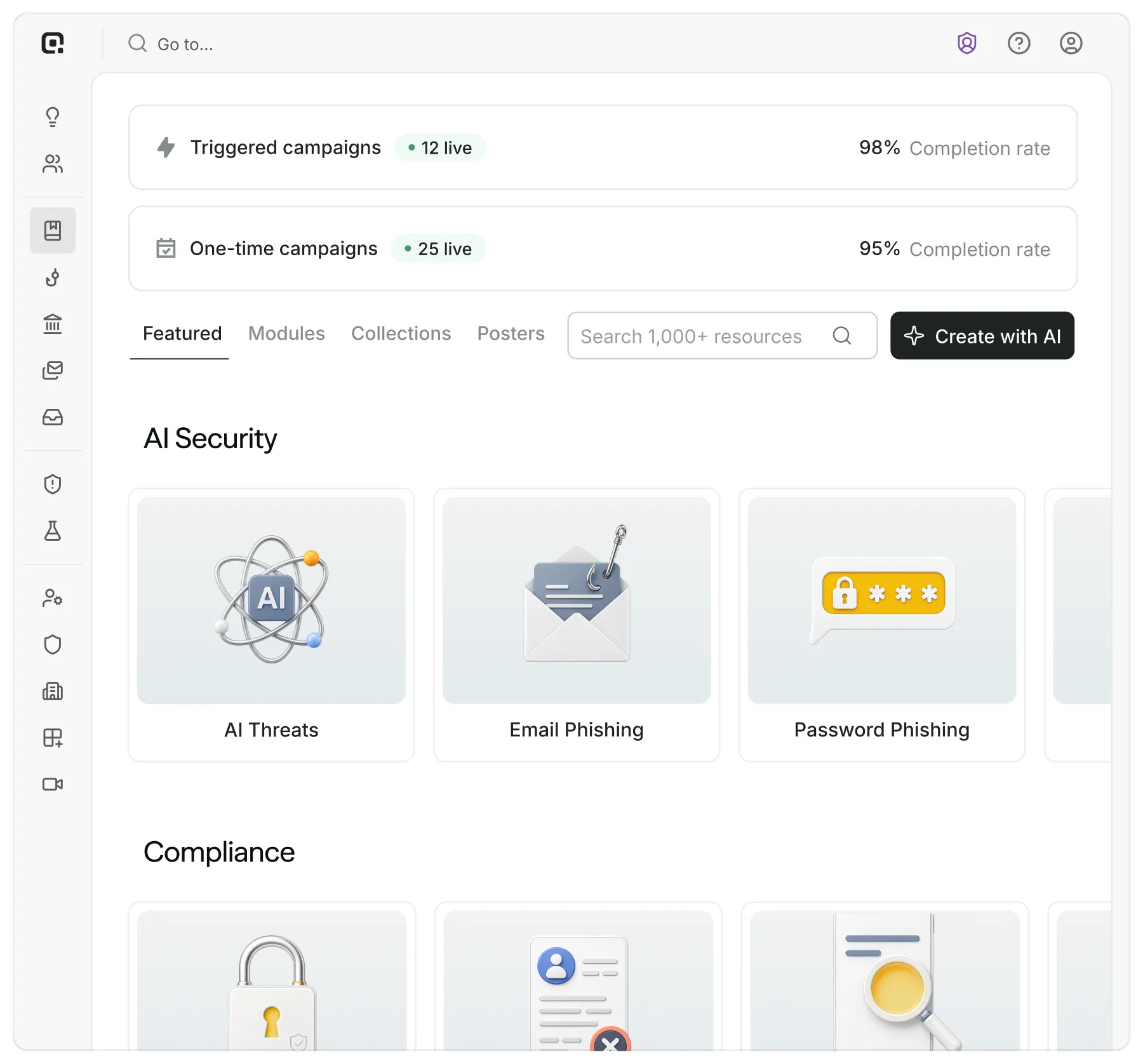Click the One-time campaigns label
Viewport: 1143px width, 1064px height.
tap(284, 249)
